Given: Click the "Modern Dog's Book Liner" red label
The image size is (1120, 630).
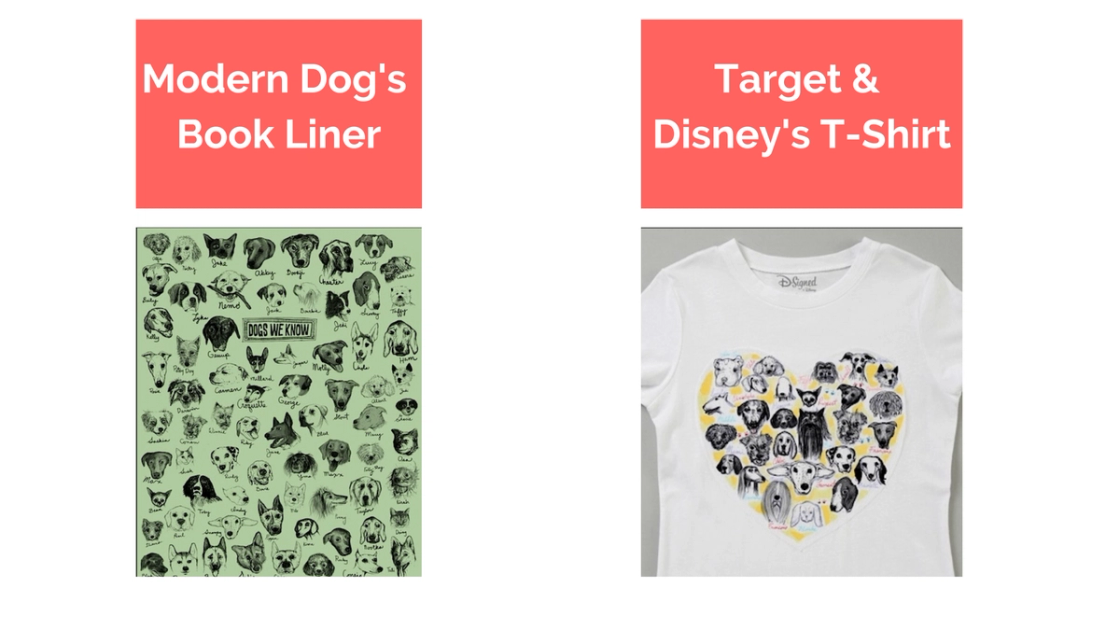Looking at the screenshot, I should [279, 114].
